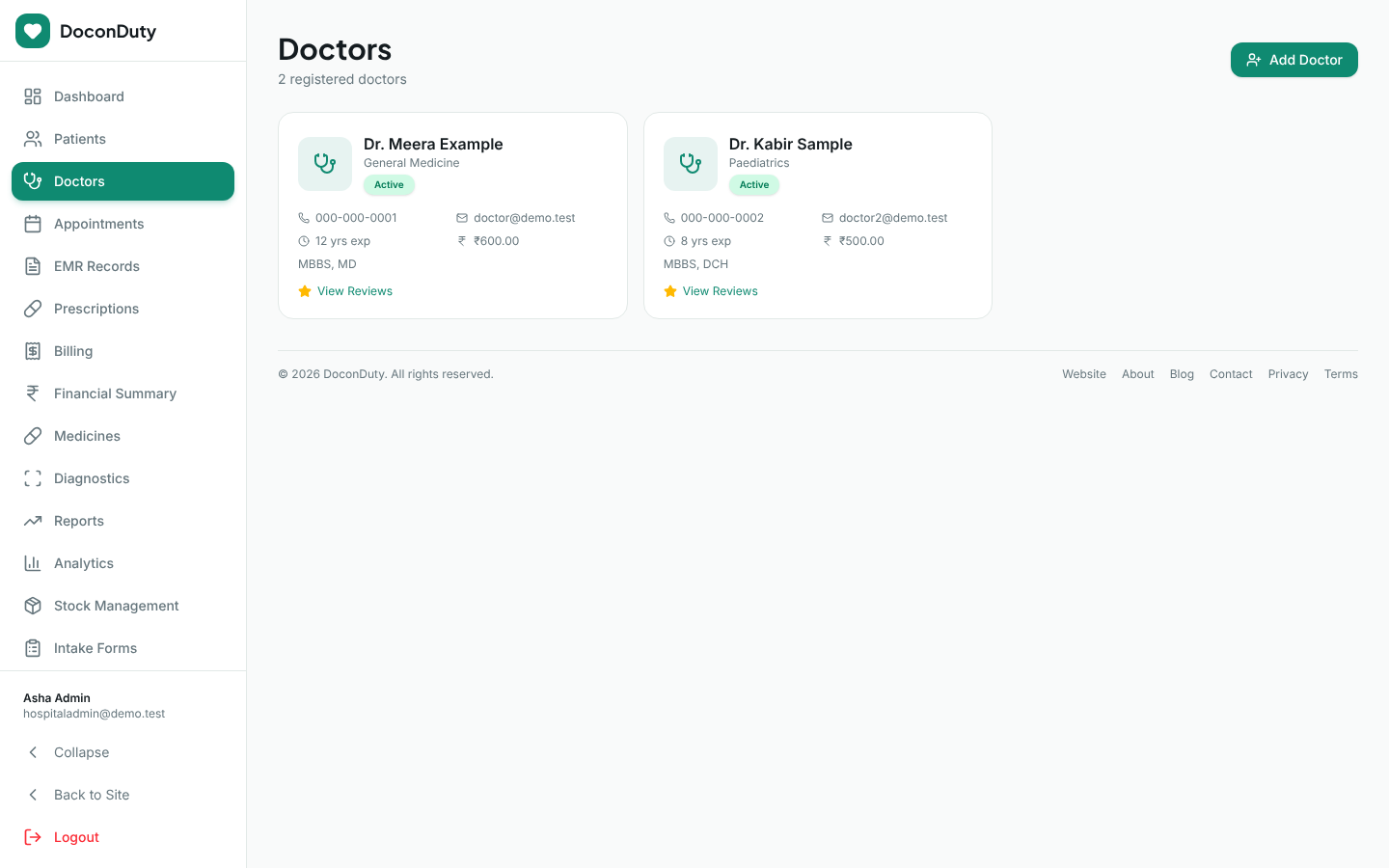Screen dimensions: 1389x868
Task: Click the email doctor@demo.test
Action: (x=524, y=218)
